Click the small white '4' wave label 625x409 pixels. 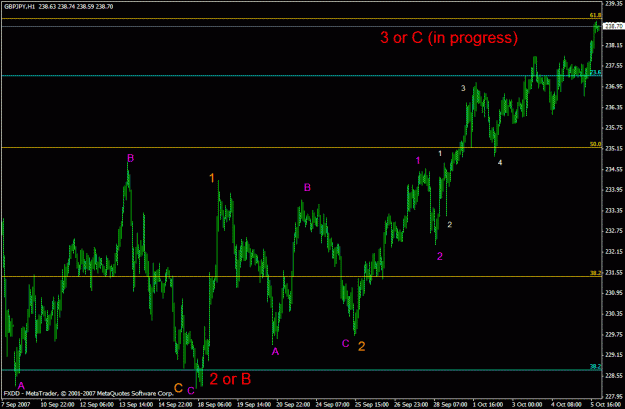pos(500,162)
